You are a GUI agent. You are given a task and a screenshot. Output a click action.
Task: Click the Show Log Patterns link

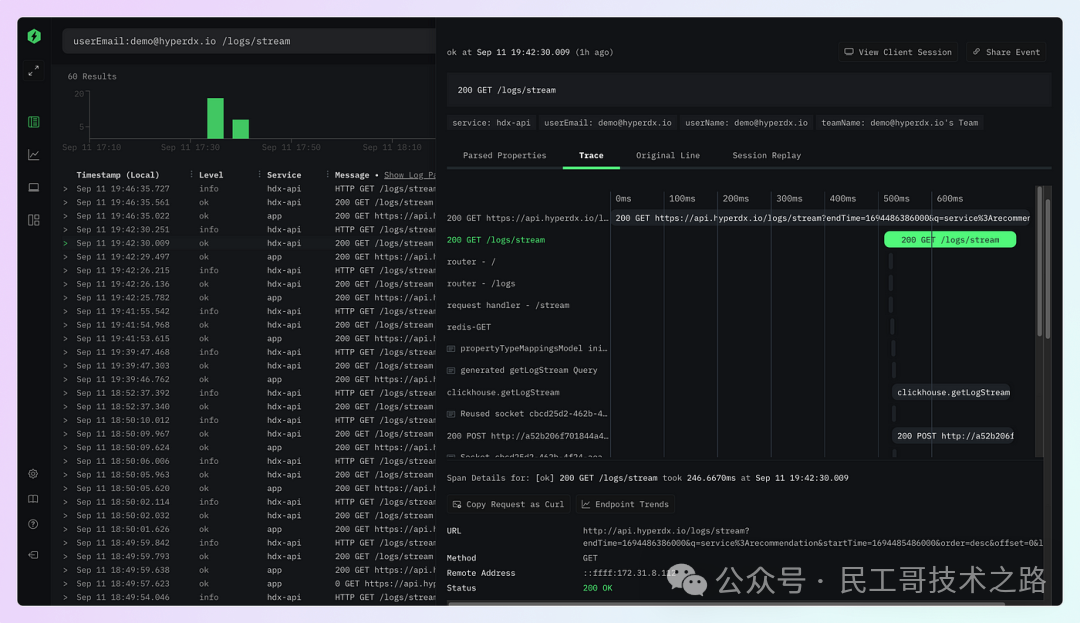[x=409, y=175]
